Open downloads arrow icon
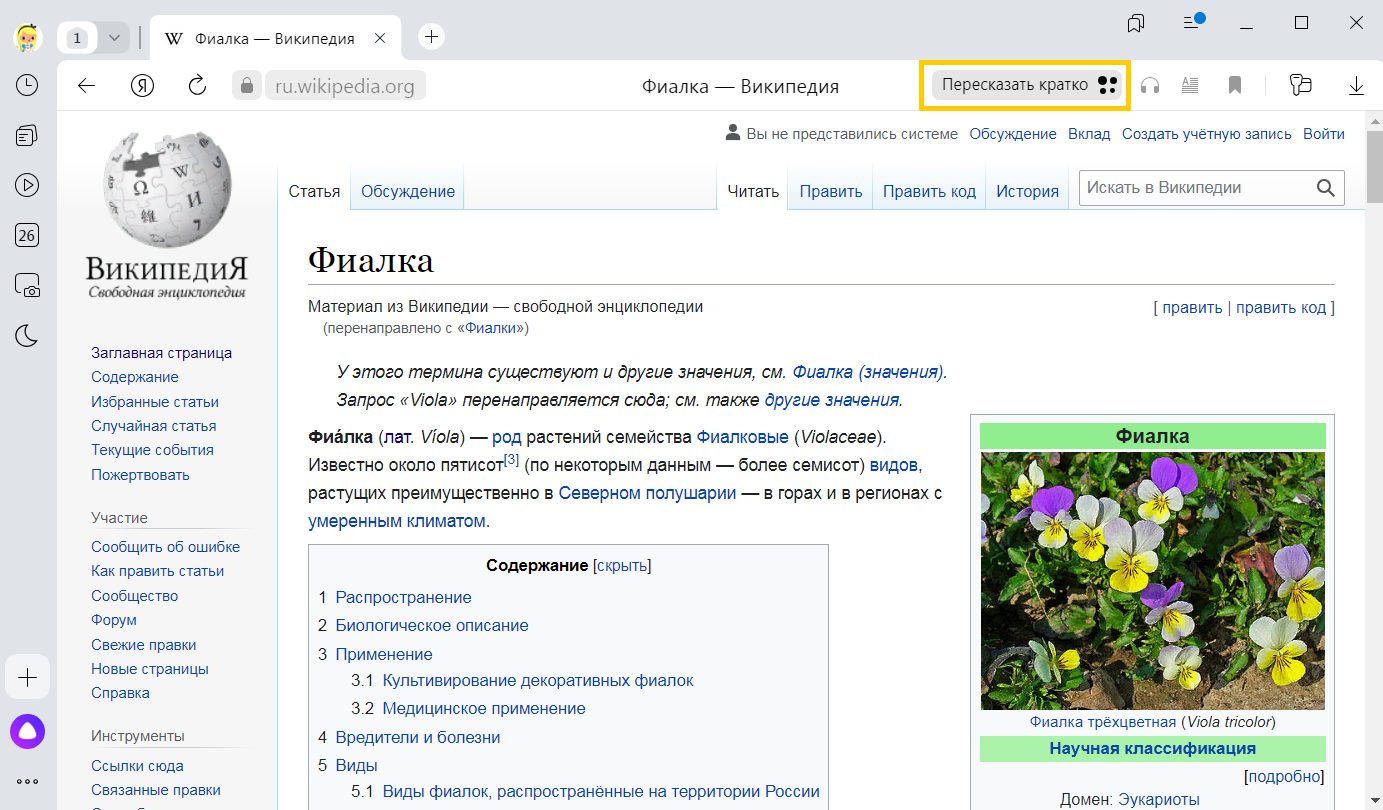The height and width of the screenshot is (810, 1383). tap(1356, 85)
